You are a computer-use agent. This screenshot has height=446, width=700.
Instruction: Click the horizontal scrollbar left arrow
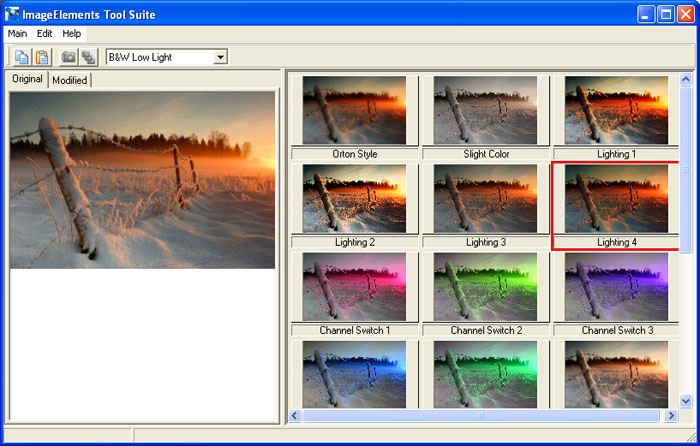tap(295, 416)
